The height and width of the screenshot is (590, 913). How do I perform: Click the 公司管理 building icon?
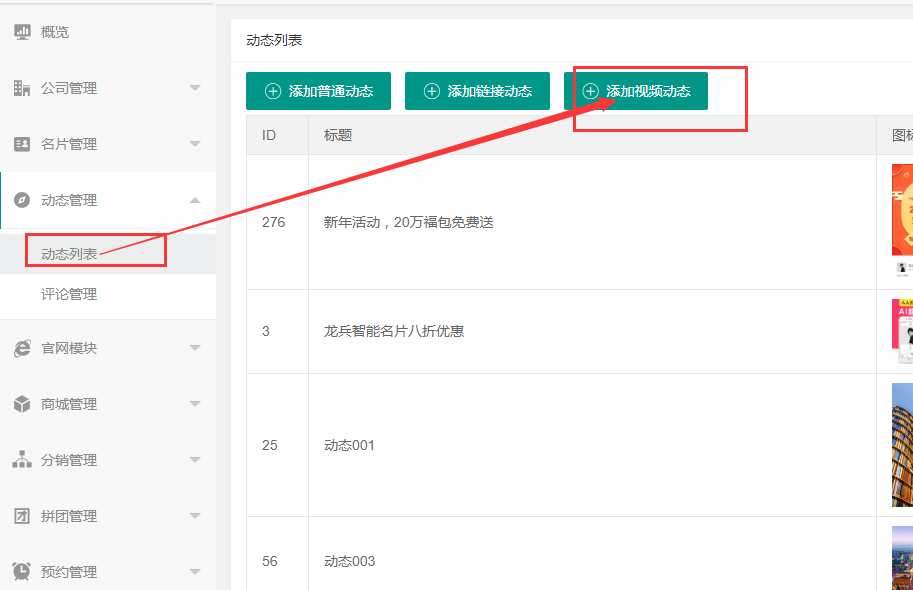[22, 88]
